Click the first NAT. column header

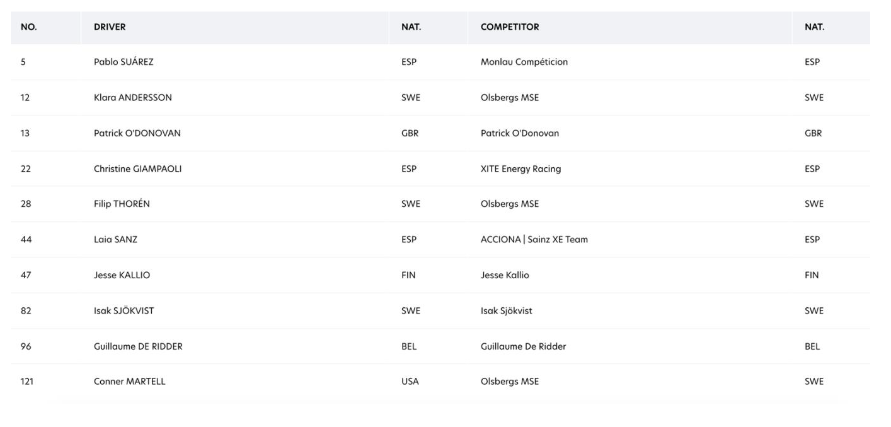[x=411, y=27]
